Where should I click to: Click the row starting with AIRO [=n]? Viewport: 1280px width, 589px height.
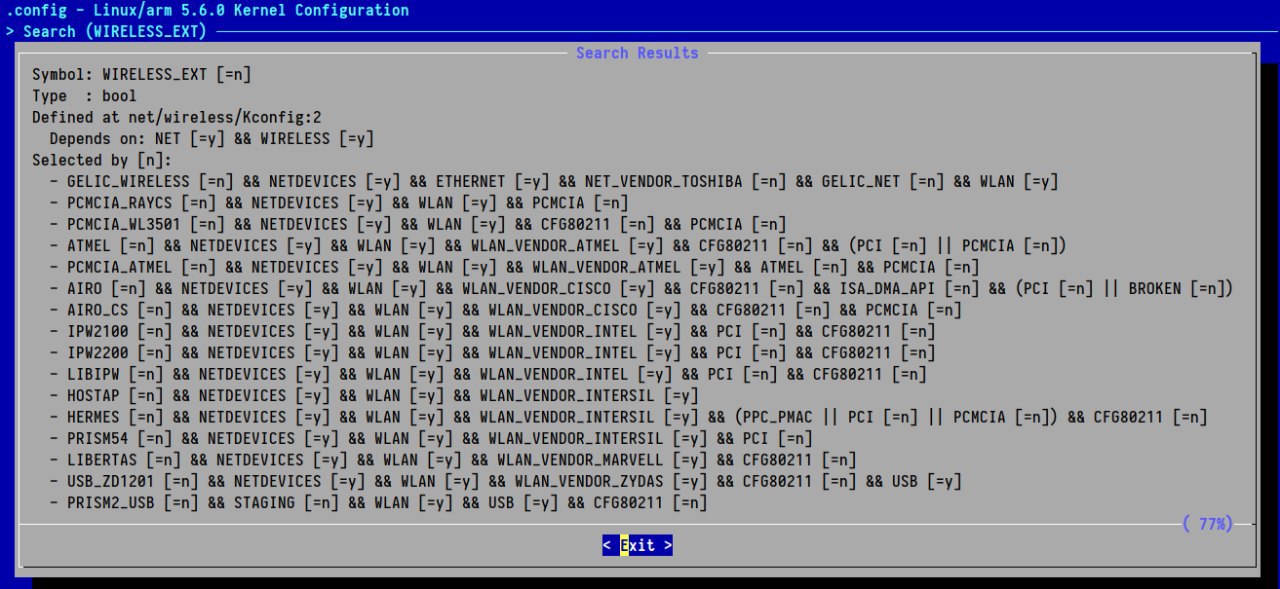coord(642,288)
